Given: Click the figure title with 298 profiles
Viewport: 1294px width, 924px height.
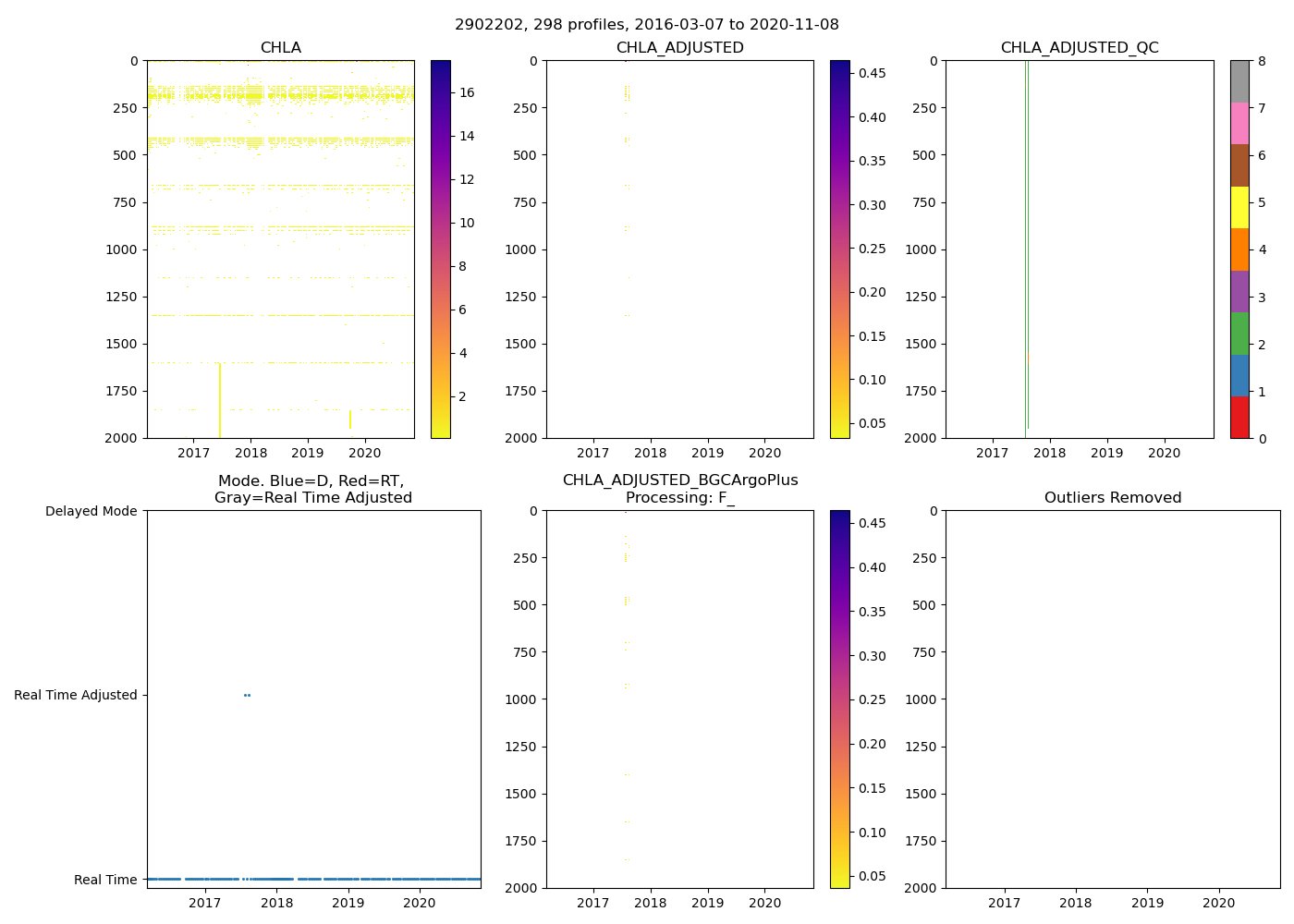Looking at the screenshot, I should click(647, 25).
